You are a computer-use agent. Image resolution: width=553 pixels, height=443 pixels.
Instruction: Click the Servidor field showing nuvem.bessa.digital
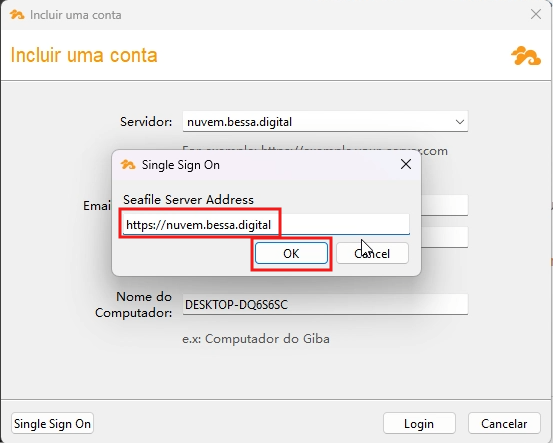(325, 122)
